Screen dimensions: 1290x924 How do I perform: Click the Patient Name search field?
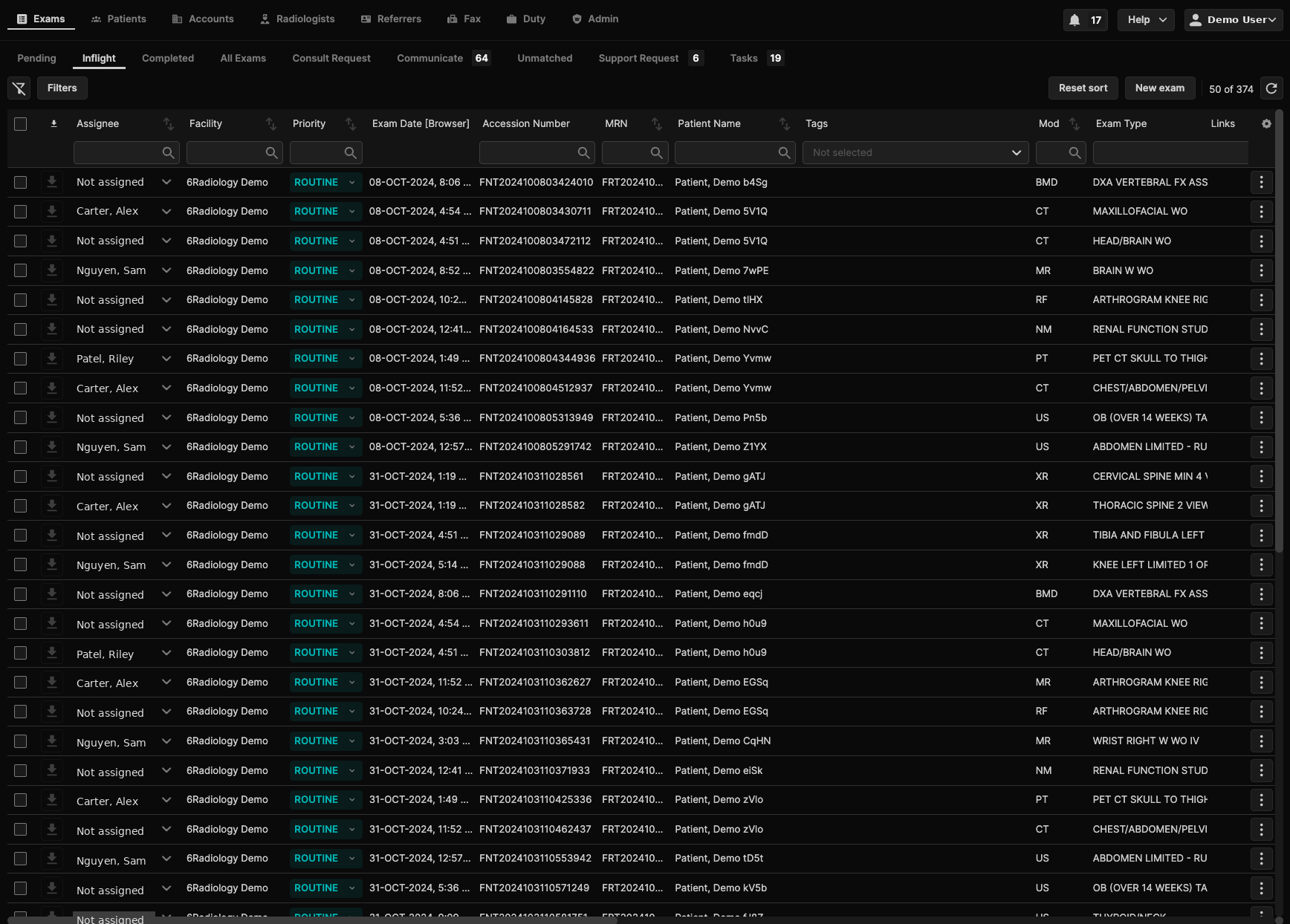[x=735, y=152]
